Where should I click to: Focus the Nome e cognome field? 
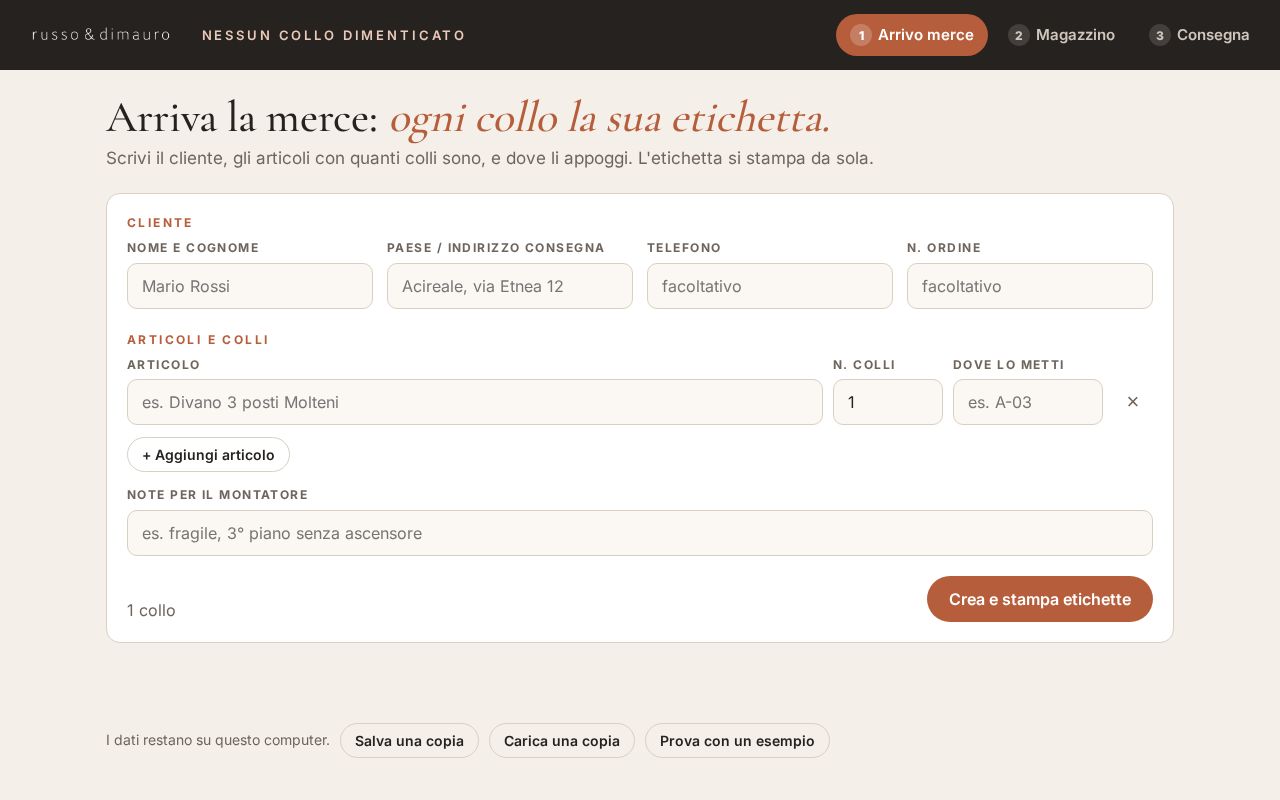250,286
